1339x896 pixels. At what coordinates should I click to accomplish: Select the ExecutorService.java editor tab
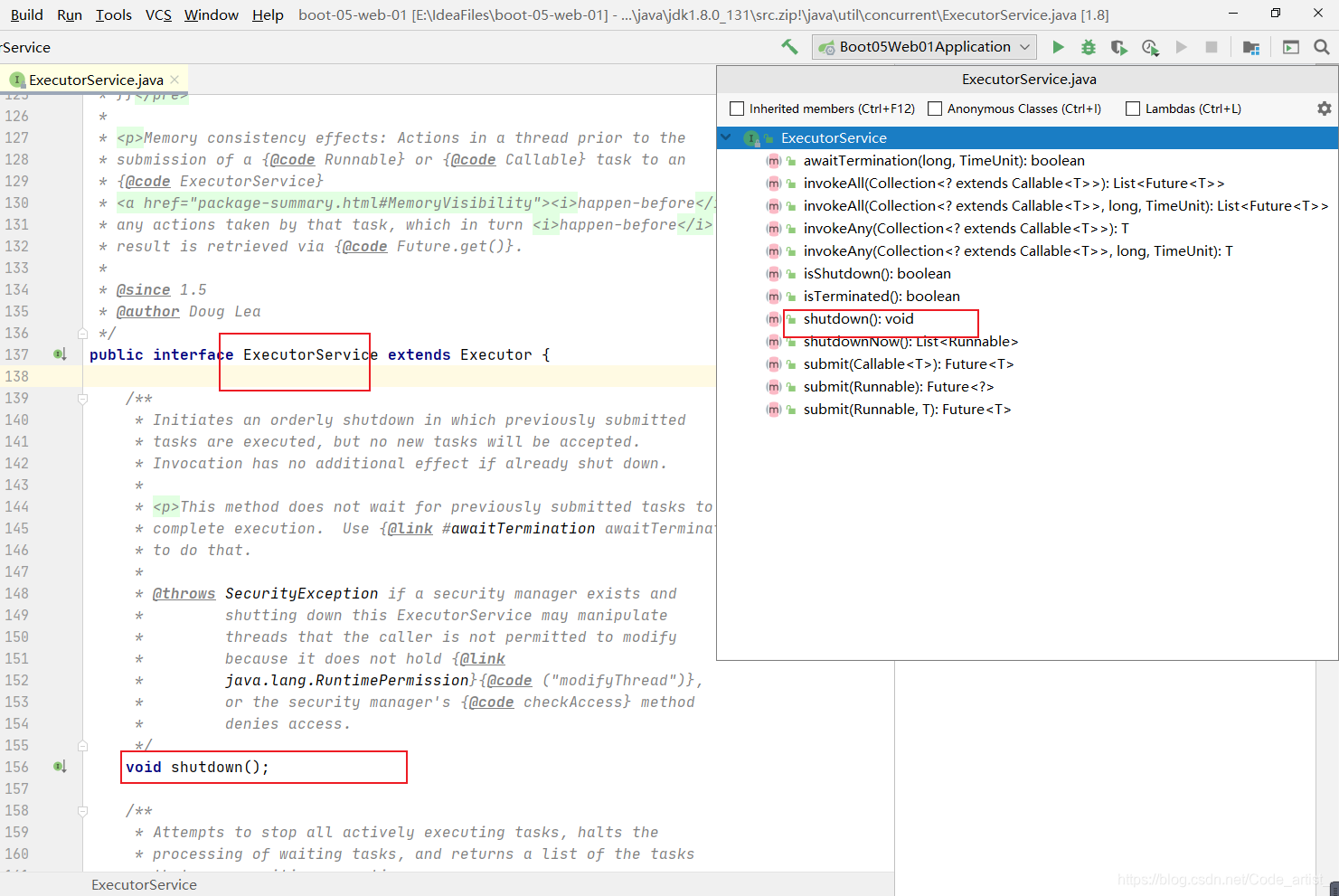point(94,80)
